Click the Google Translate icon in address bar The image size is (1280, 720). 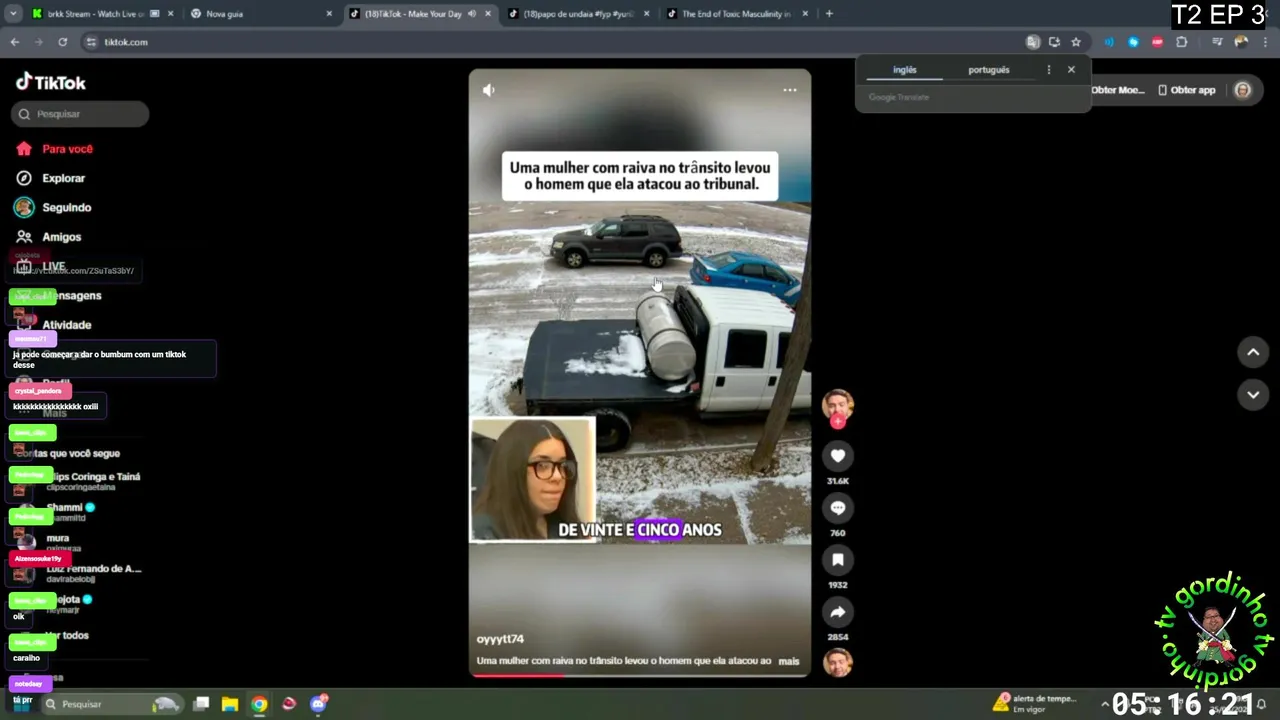tap(1033, 42)
